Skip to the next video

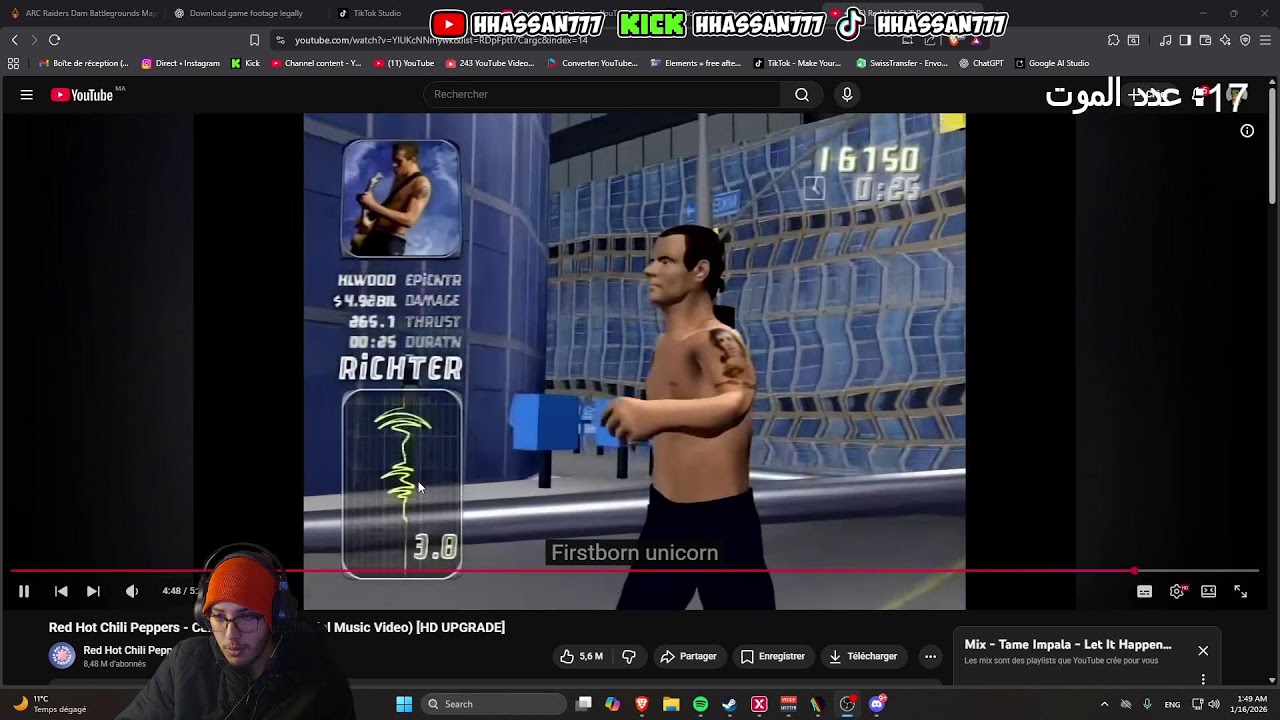pos(93,591)
